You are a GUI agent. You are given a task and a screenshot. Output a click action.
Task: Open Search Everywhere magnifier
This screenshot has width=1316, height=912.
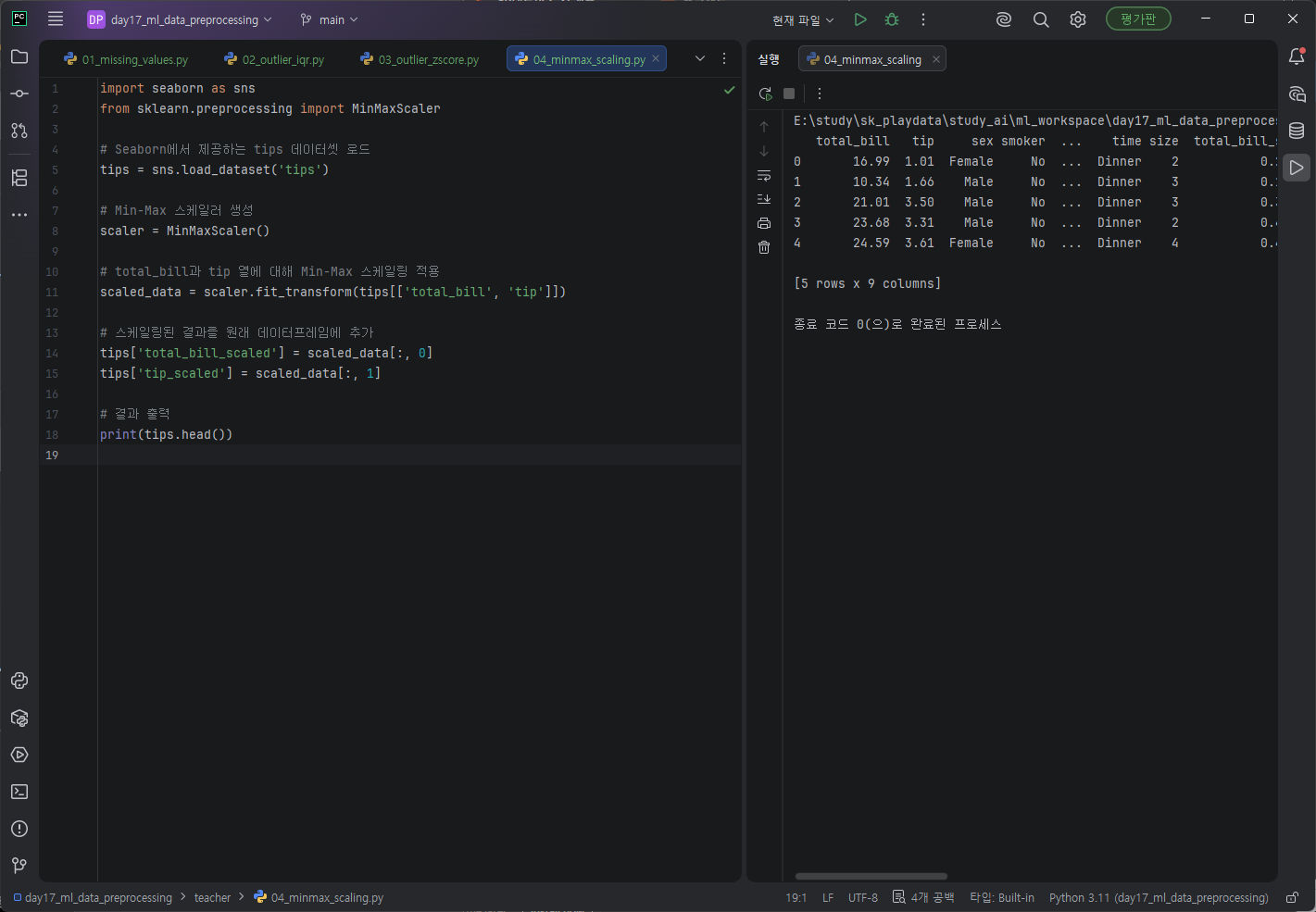pos(1041,19)
